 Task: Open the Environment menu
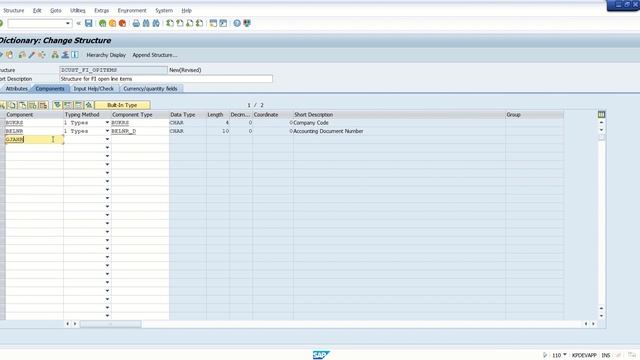132,10
